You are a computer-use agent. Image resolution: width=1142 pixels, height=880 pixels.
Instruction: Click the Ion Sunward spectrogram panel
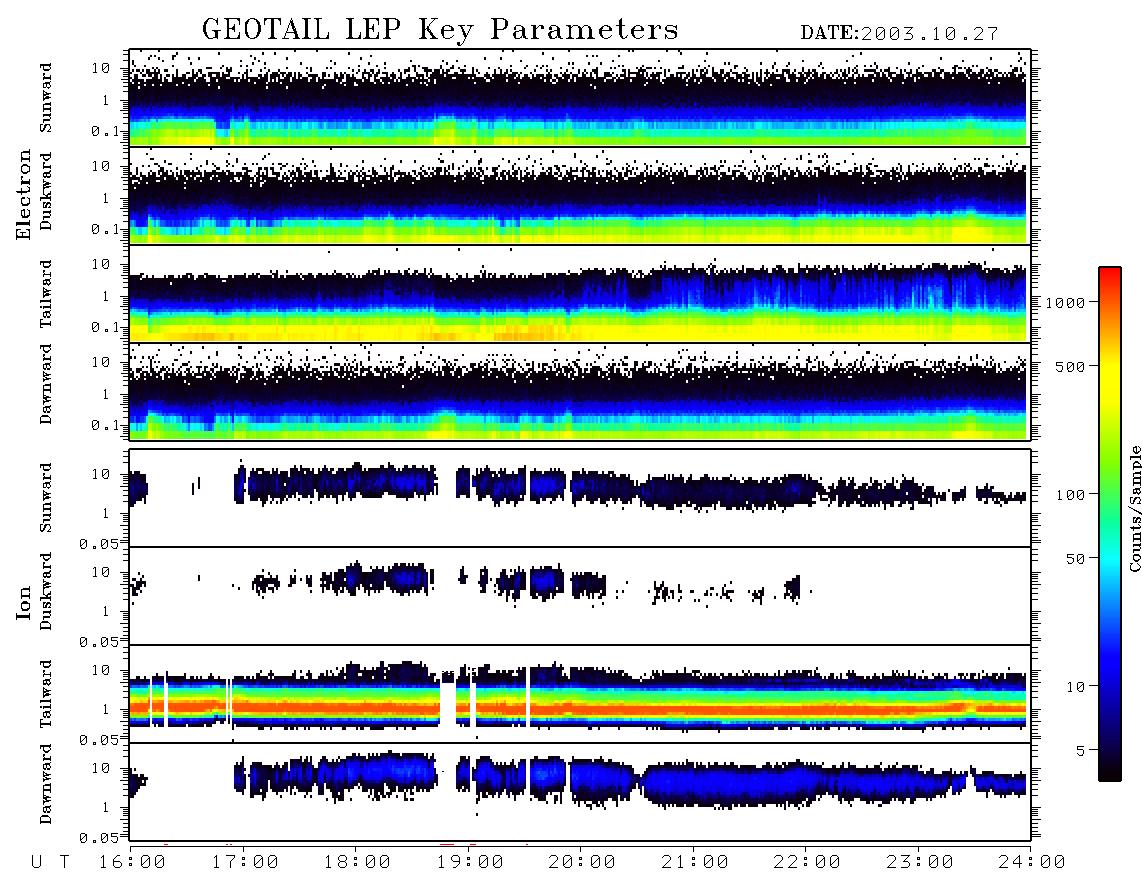pos(580,498)
